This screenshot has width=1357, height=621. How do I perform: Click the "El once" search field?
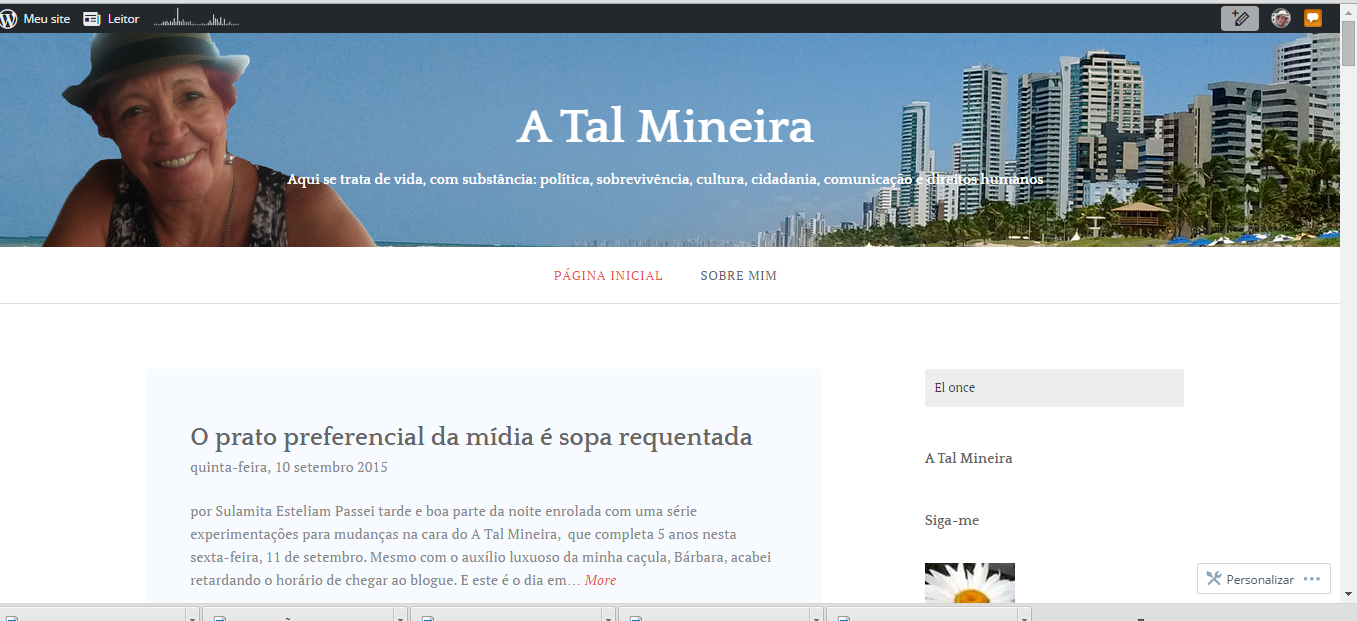coord(1054,388)
